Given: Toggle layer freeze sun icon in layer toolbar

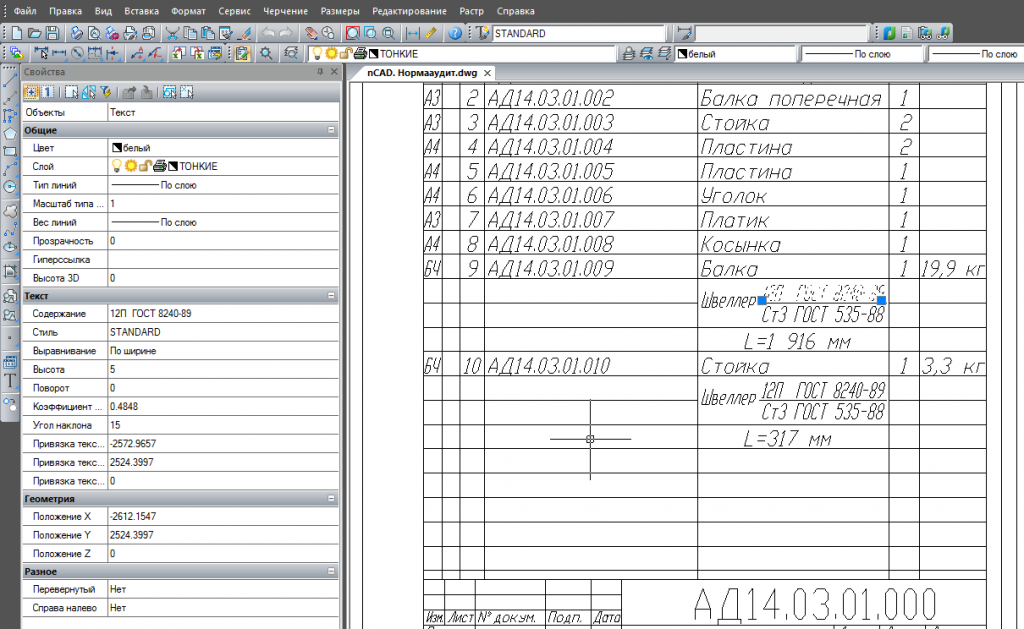Looking at the screenshot, I should [x=331, y=54].
